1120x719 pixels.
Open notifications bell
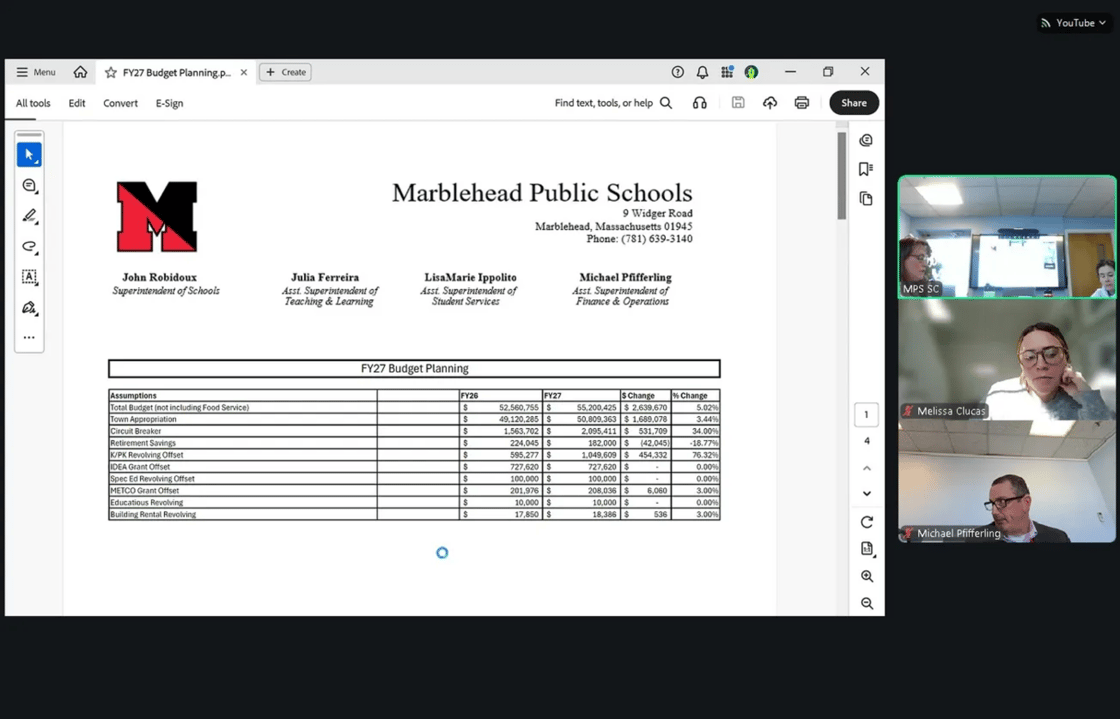702,72
